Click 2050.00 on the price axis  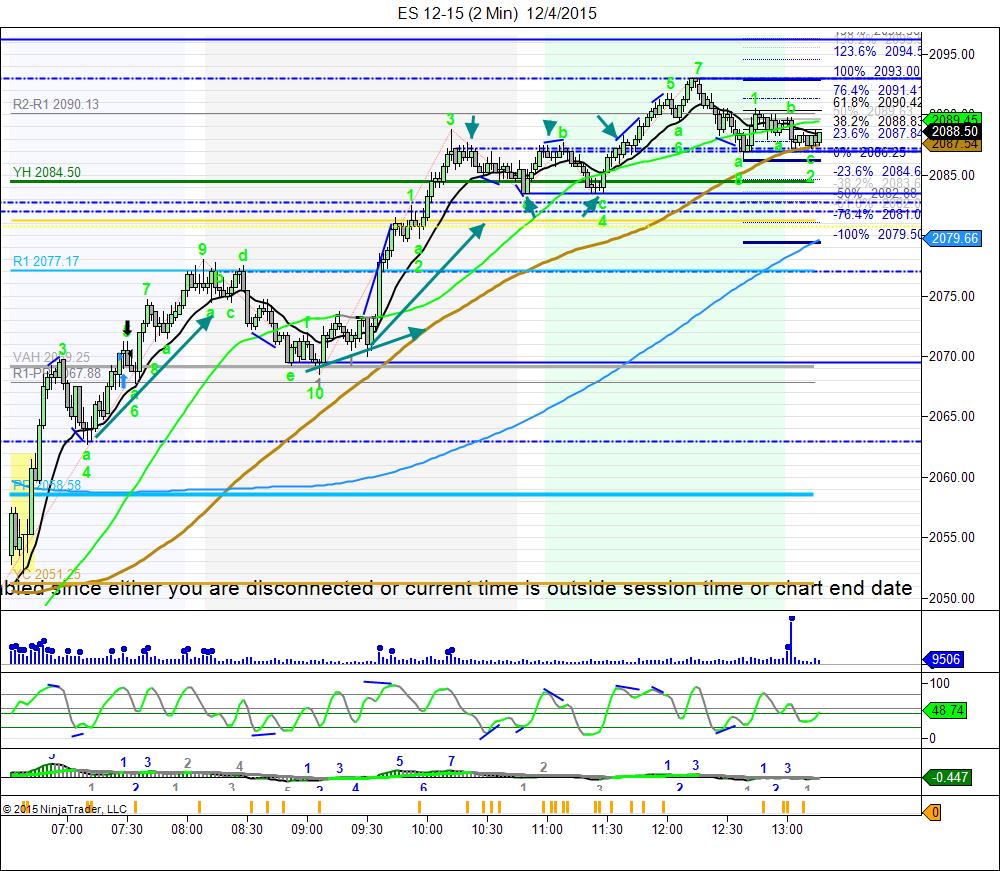coord(952,598)
